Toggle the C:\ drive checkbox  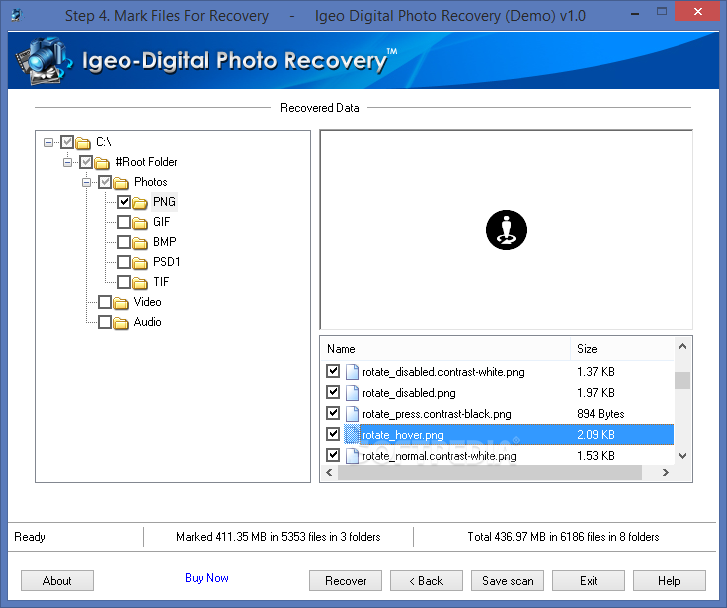tap(67, 142)
